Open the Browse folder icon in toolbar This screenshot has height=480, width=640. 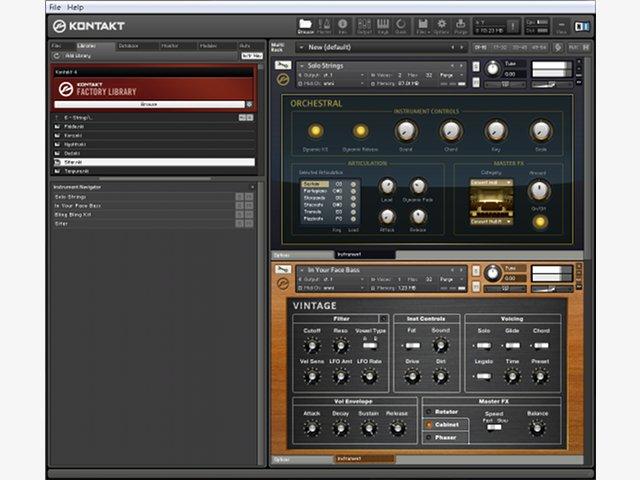[x=305, y=24]
